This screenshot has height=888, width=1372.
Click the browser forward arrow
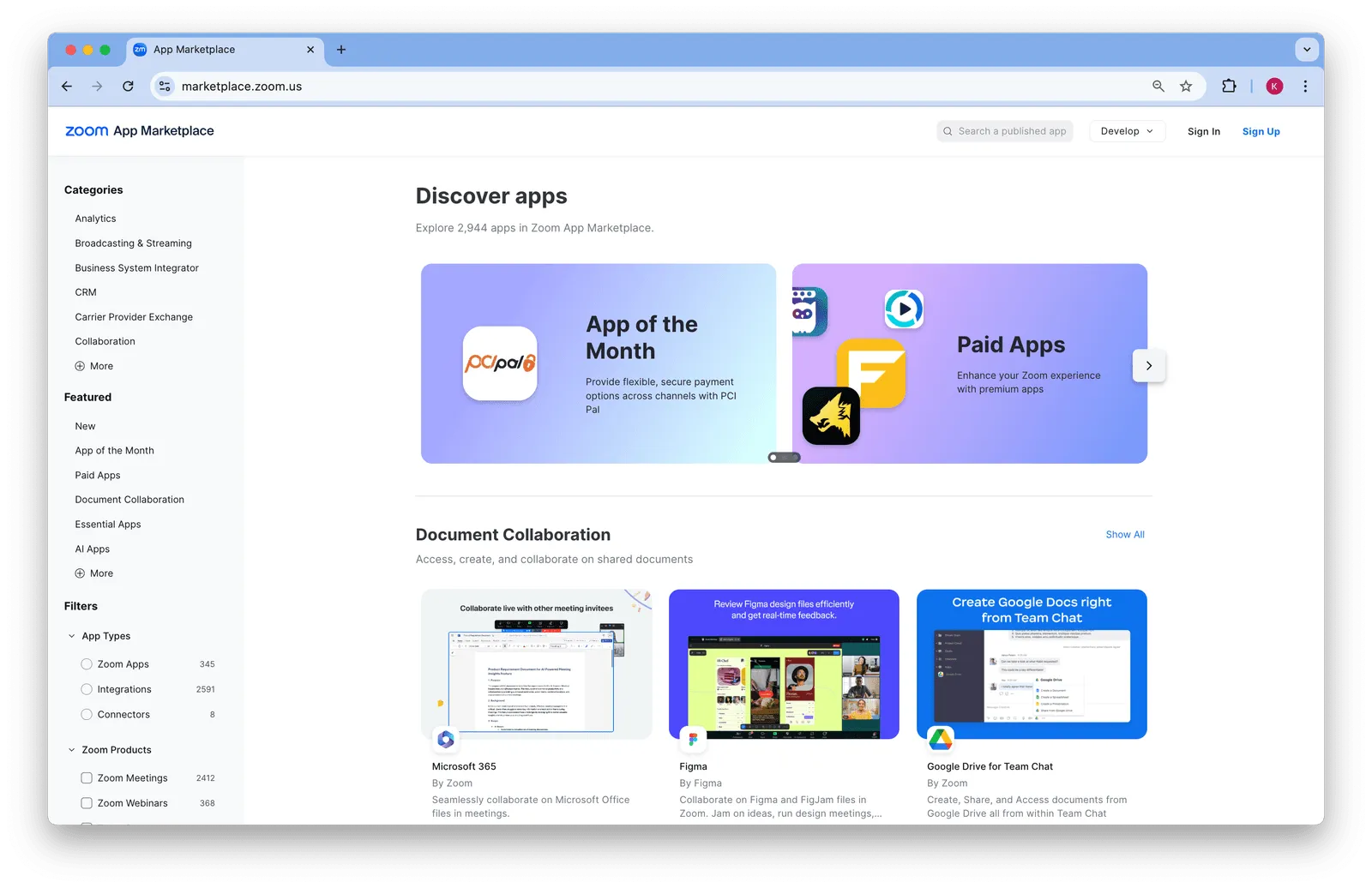97,87
